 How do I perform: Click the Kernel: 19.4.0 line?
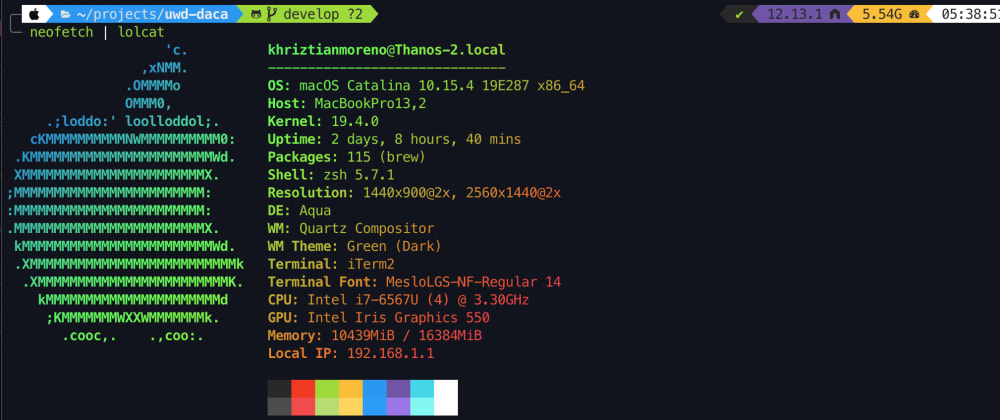tap(323, 121)
